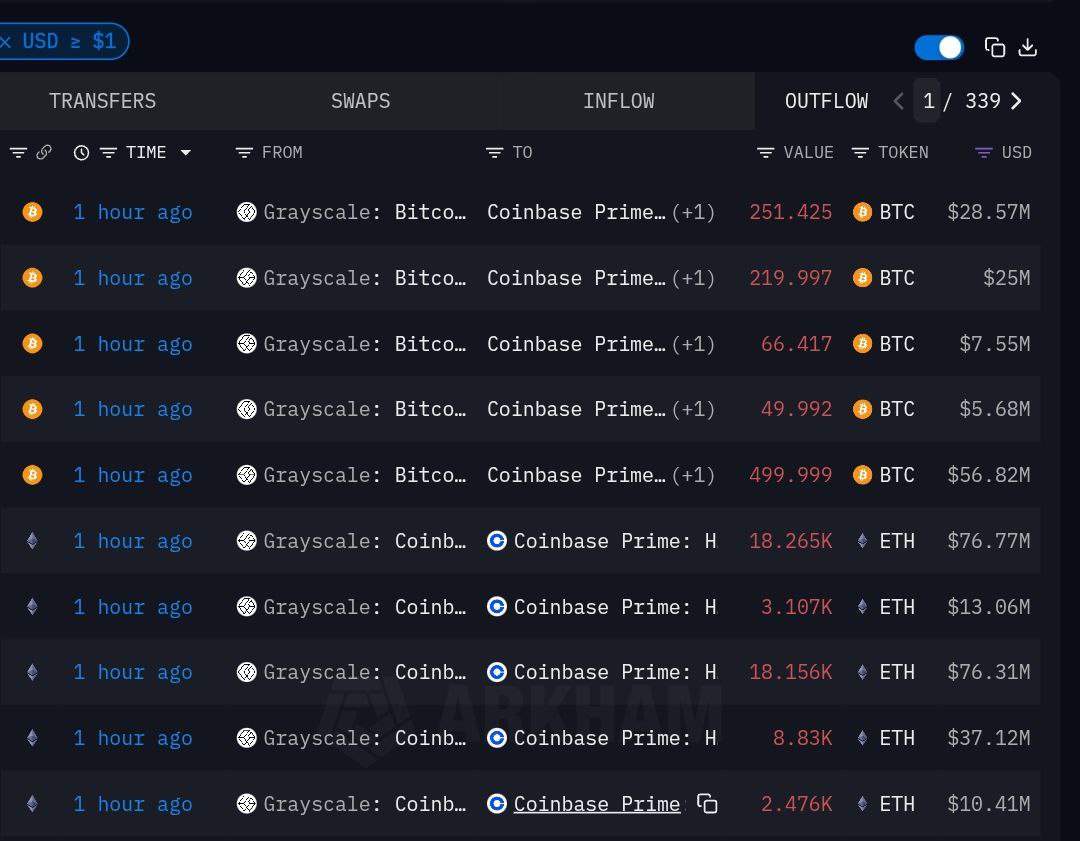Select the USD amount $5.68M
Viewport: 1080px width, 841px height.
pyautogui.click(x=995, y=409)
